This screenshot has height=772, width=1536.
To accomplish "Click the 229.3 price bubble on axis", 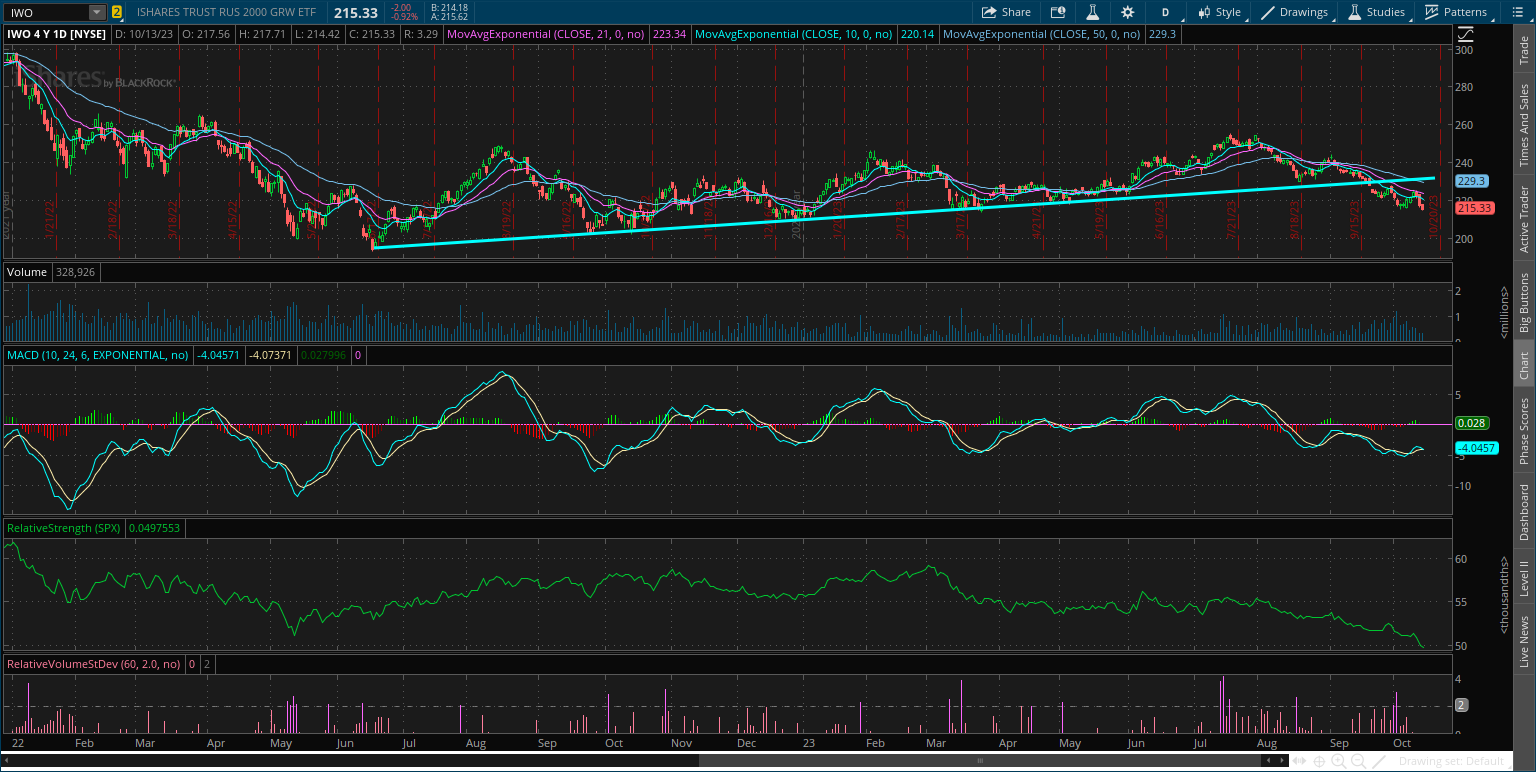I will tap(1474, 181).
